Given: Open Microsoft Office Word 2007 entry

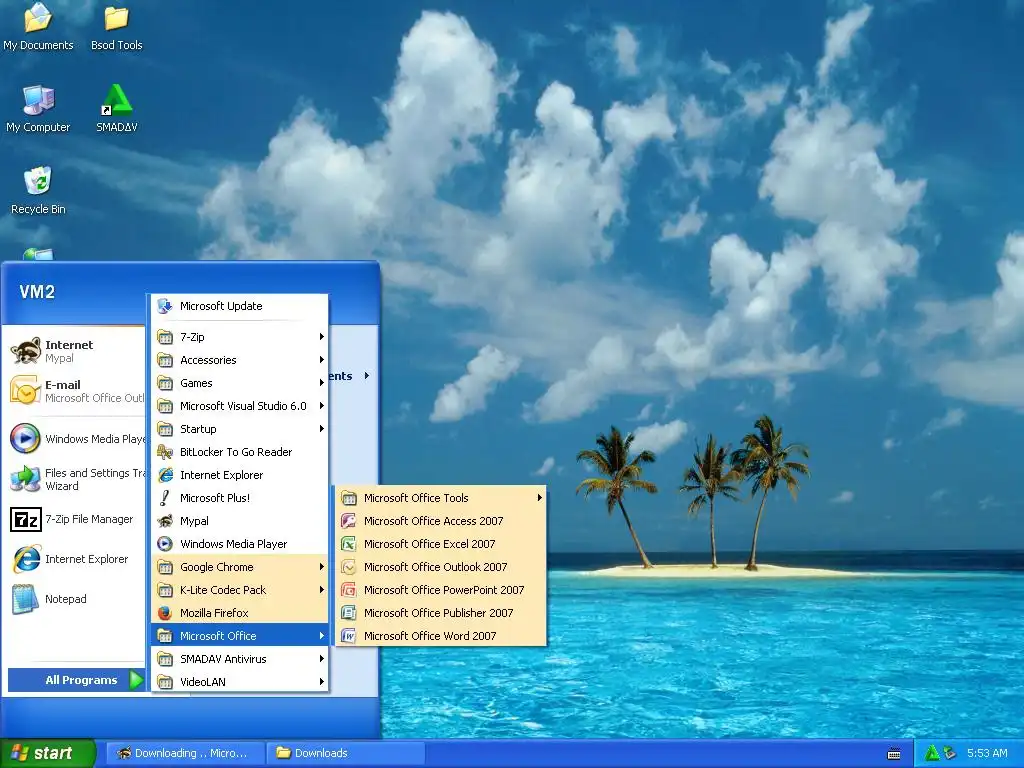Looking at the screenshot, I should tap(440, 635).
